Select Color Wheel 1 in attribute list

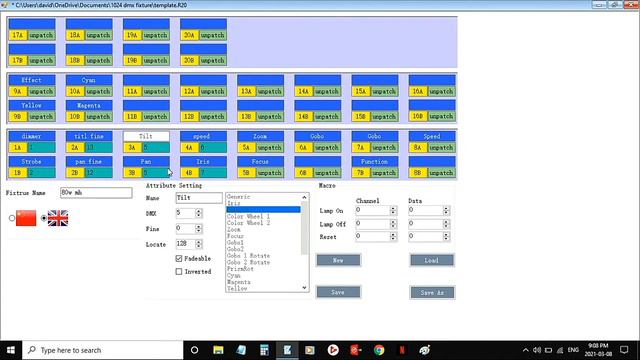pos(248,216)
